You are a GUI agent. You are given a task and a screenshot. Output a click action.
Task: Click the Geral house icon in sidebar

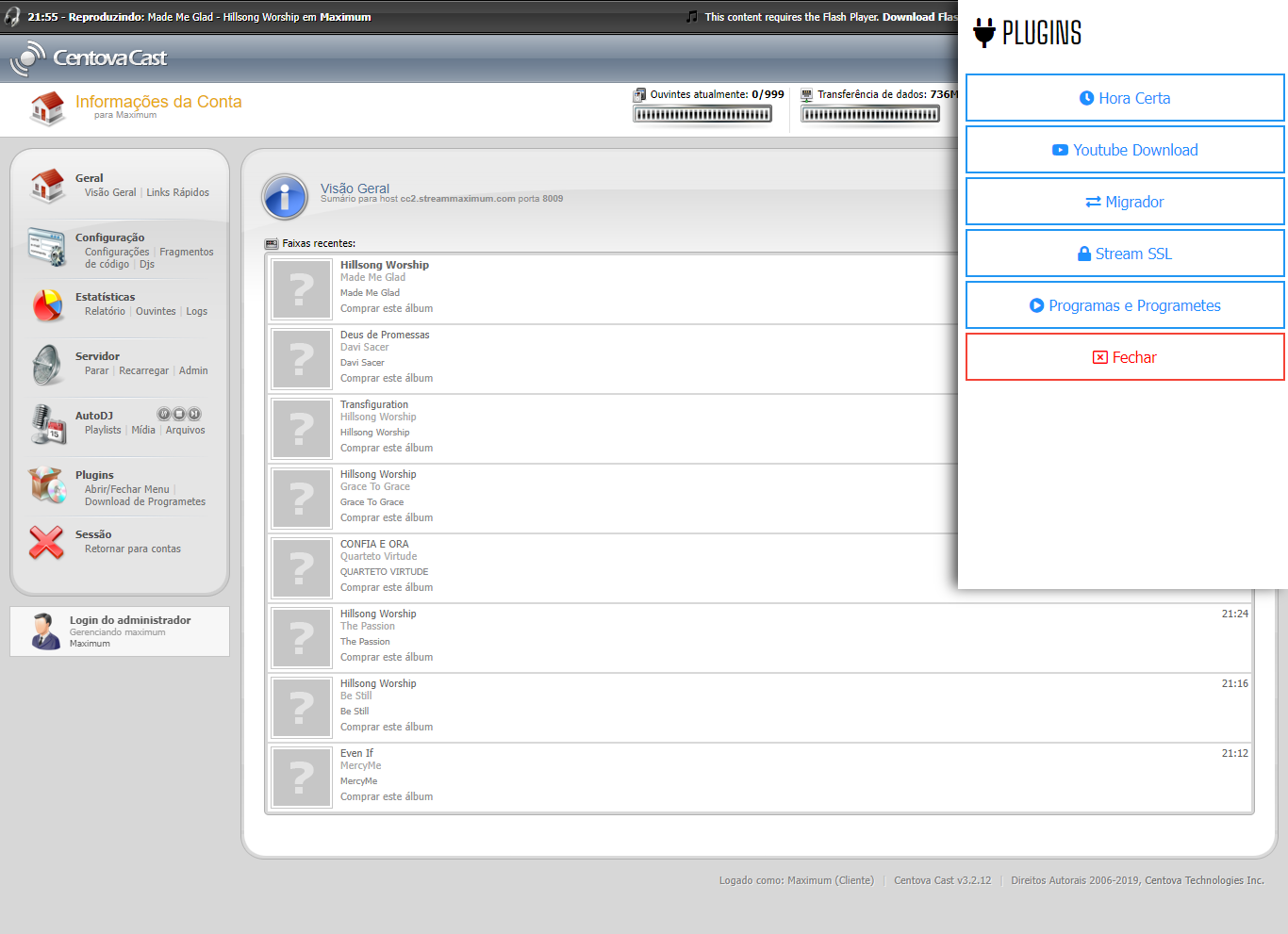coord(47,186)
